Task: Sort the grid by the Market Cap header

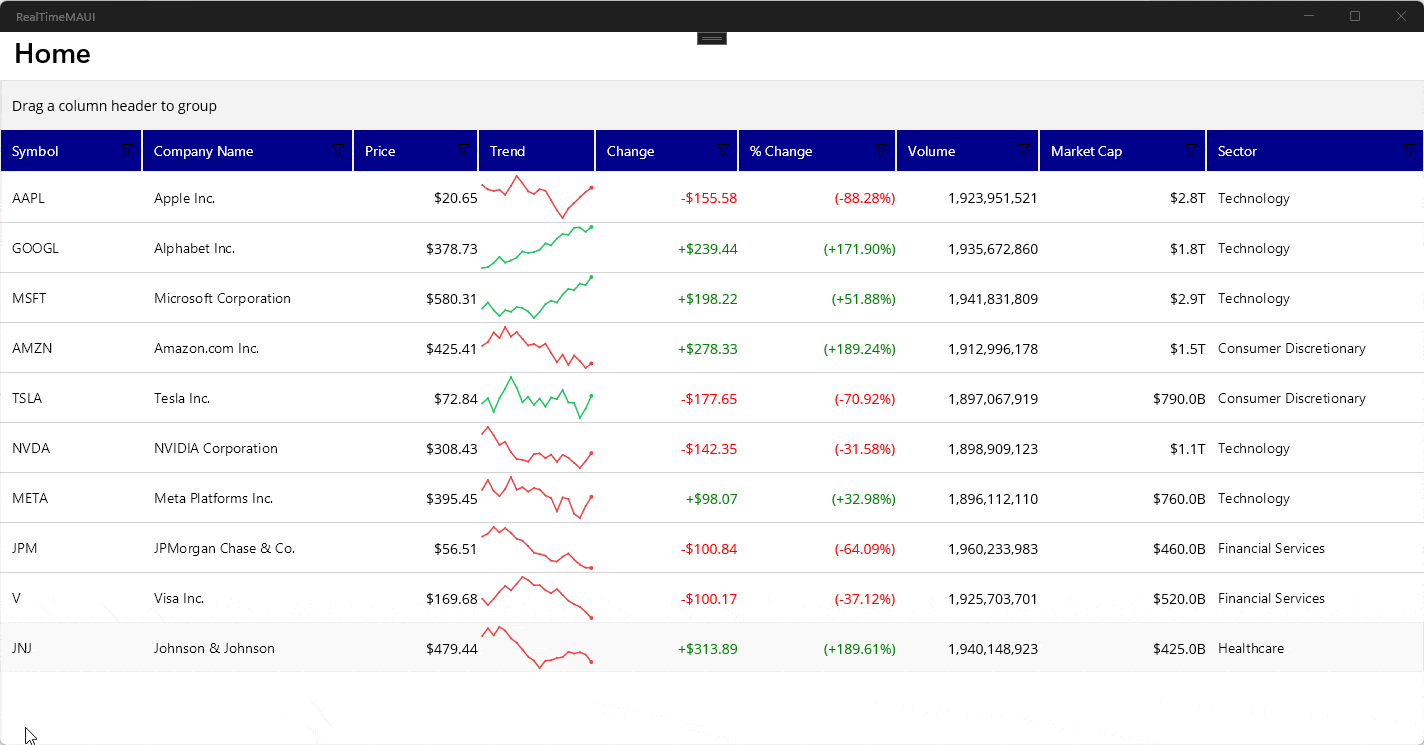Action: click(x=1086, y=150)
